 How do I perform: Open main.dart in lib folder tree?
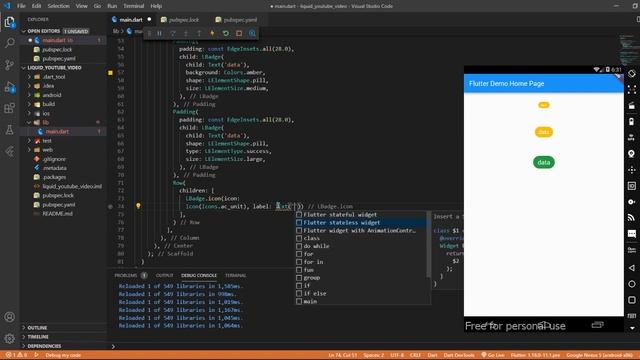pyautogui.click(x=57, y=131)
